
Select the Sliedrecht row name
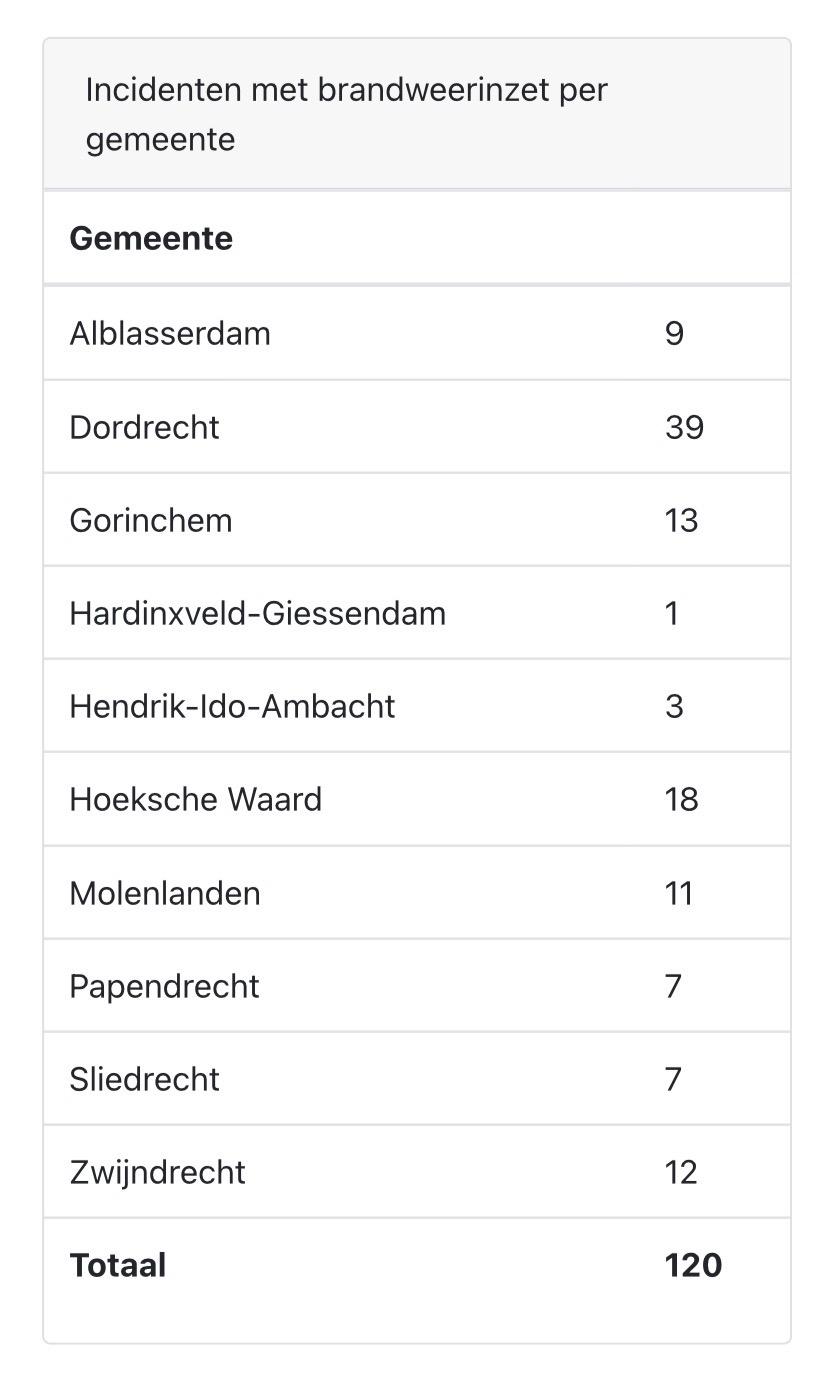(x=144, y=1079)
